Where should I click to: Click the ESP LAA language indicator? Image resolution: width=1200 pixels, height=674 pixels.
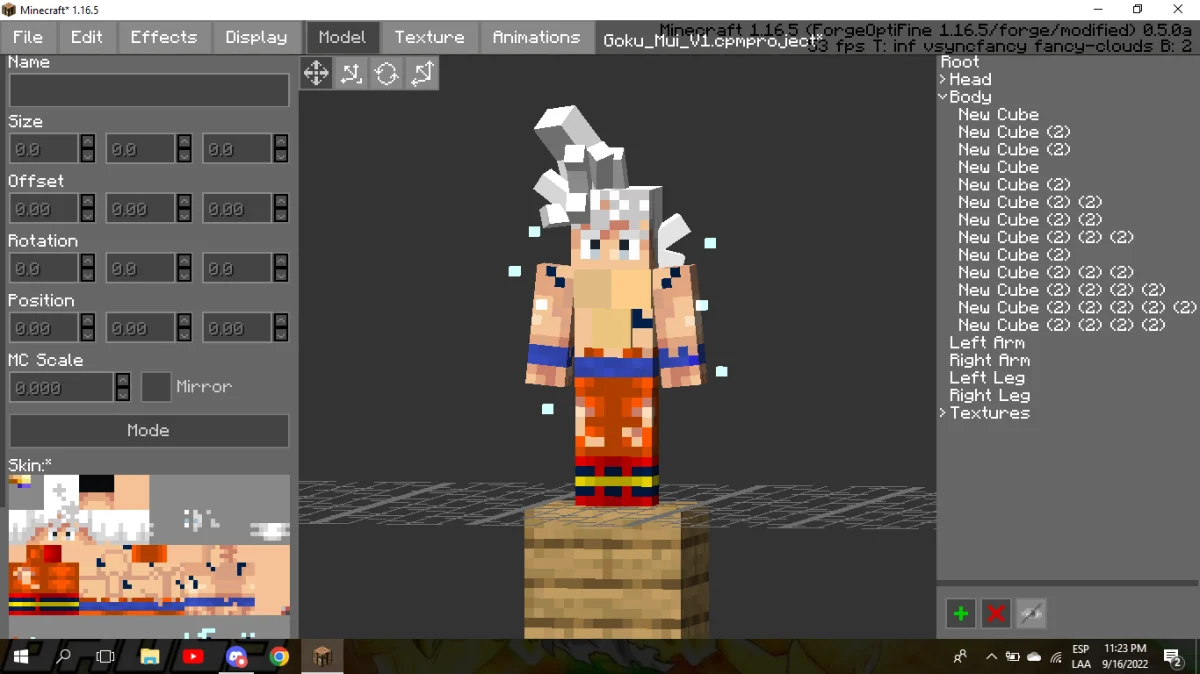click(1081, 657)
